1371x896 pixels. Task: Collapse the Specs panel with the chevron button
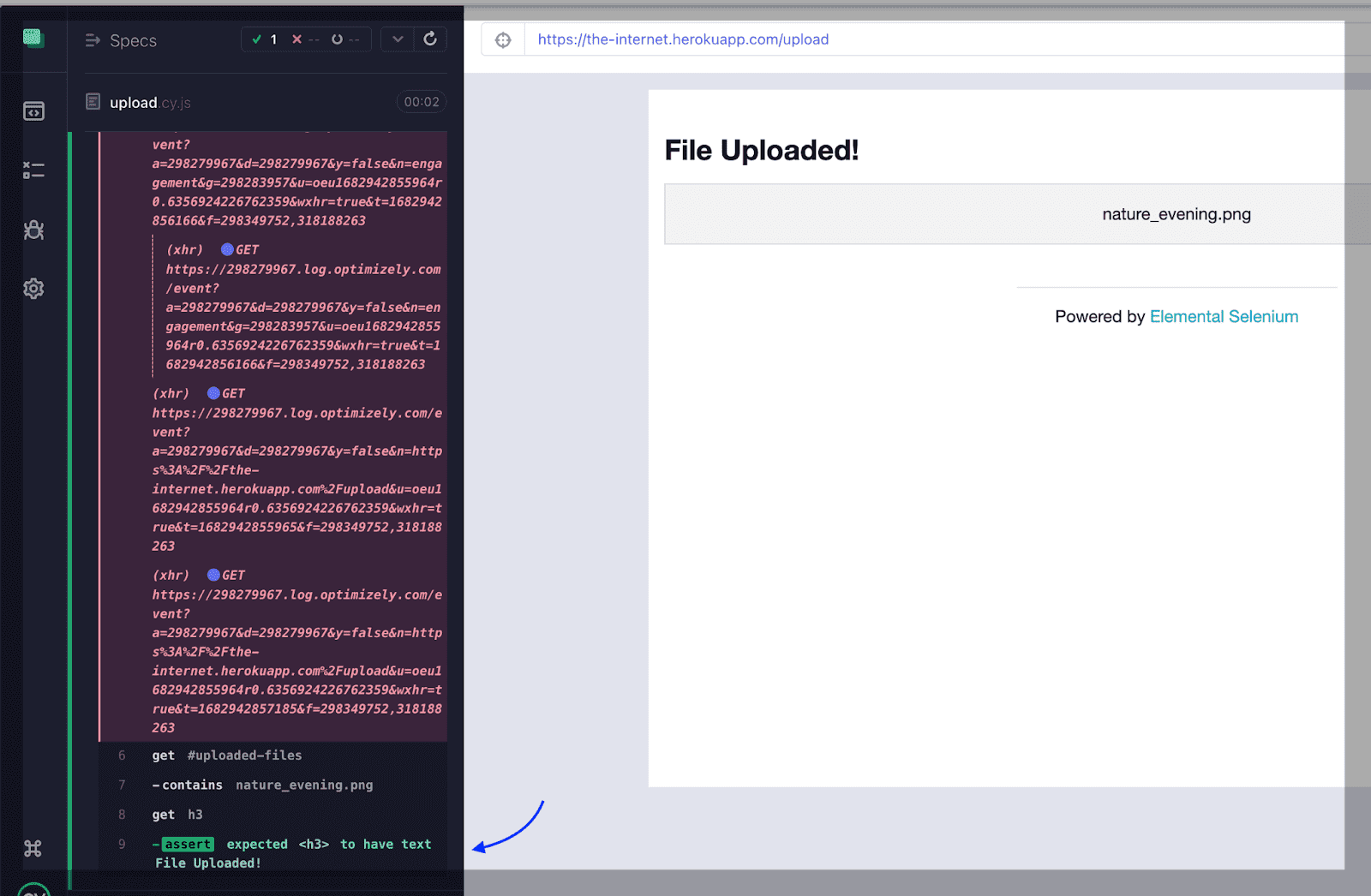[397, 39]
